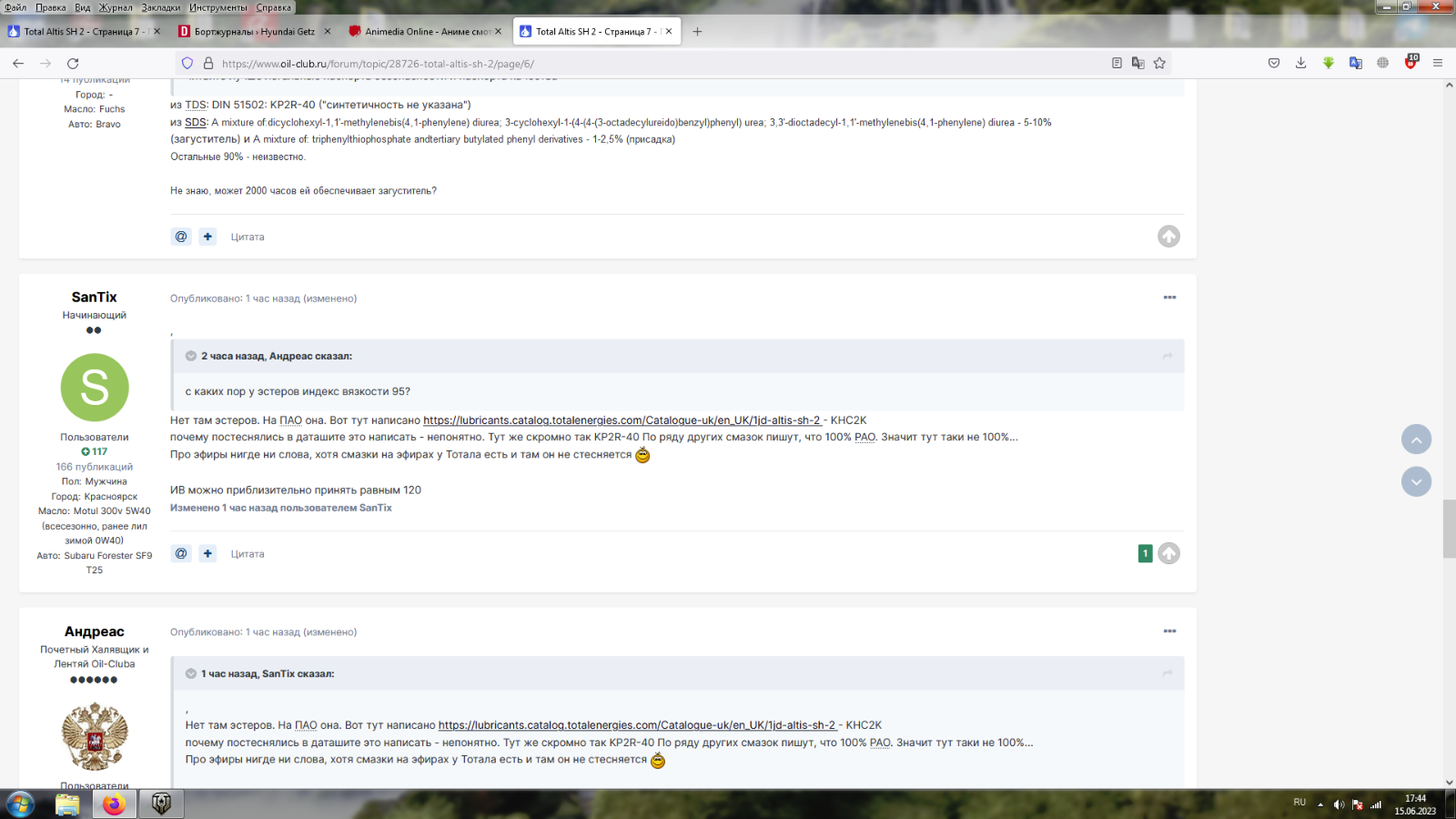Upvote the top post about TDS
This screenshot has width=1456, height=819.
click(x=1169, y=237)
